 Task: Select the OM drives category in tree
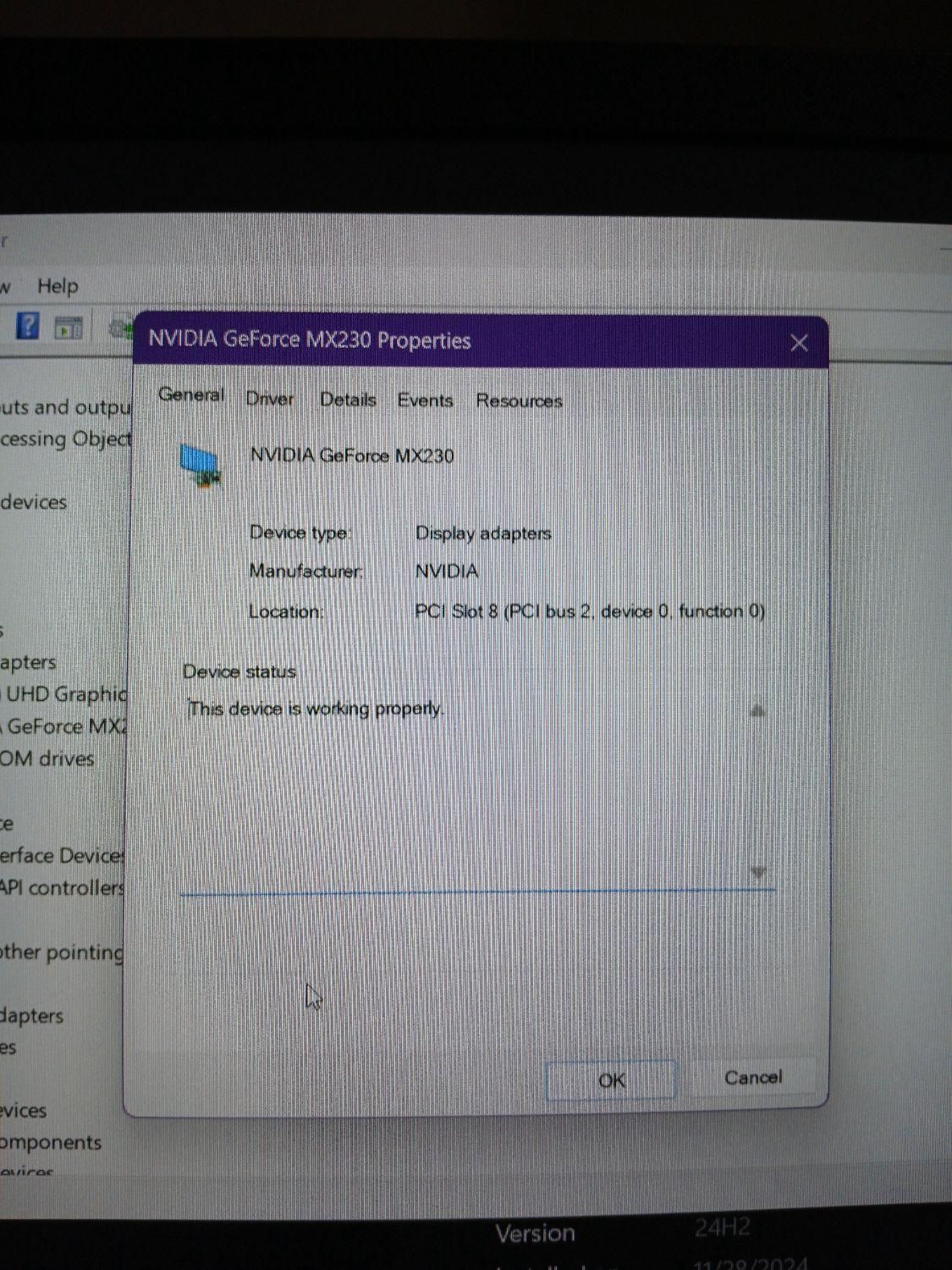click(x=47, y=759)
